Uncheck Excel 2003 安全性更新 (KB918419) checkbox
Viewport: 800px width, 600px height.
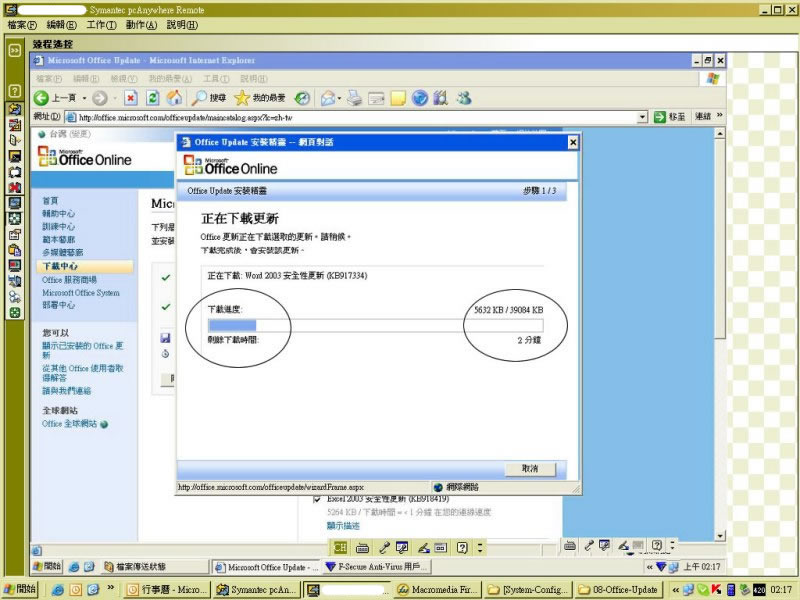(x=317, y=499)
